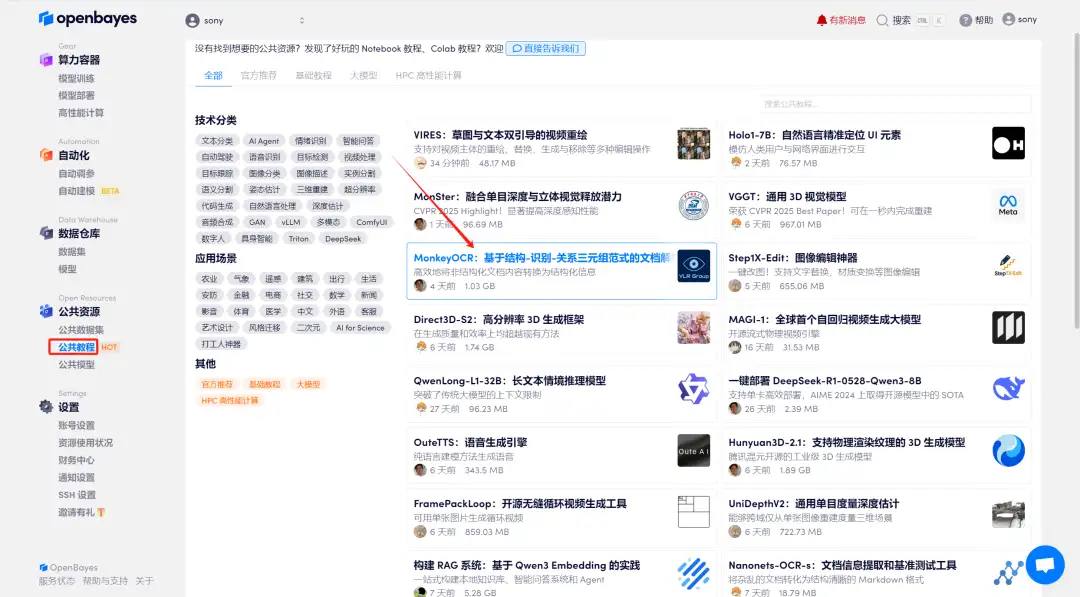Click the search magnifier icon

coord(882,20)
